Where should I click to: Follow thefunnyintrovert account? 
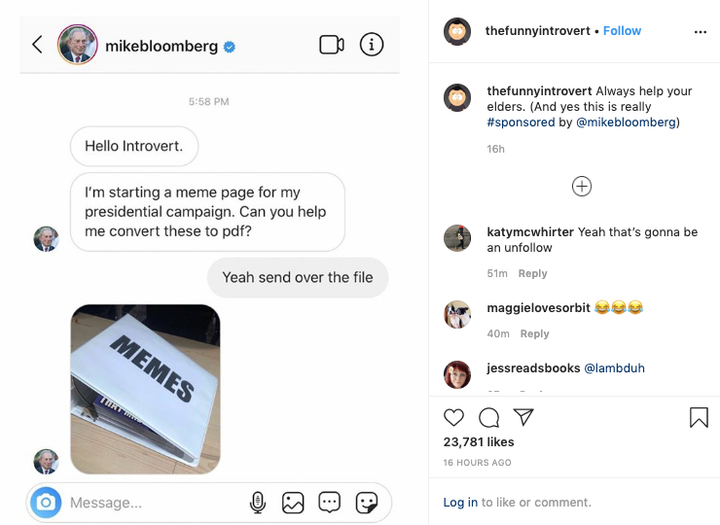click(622, 31)
